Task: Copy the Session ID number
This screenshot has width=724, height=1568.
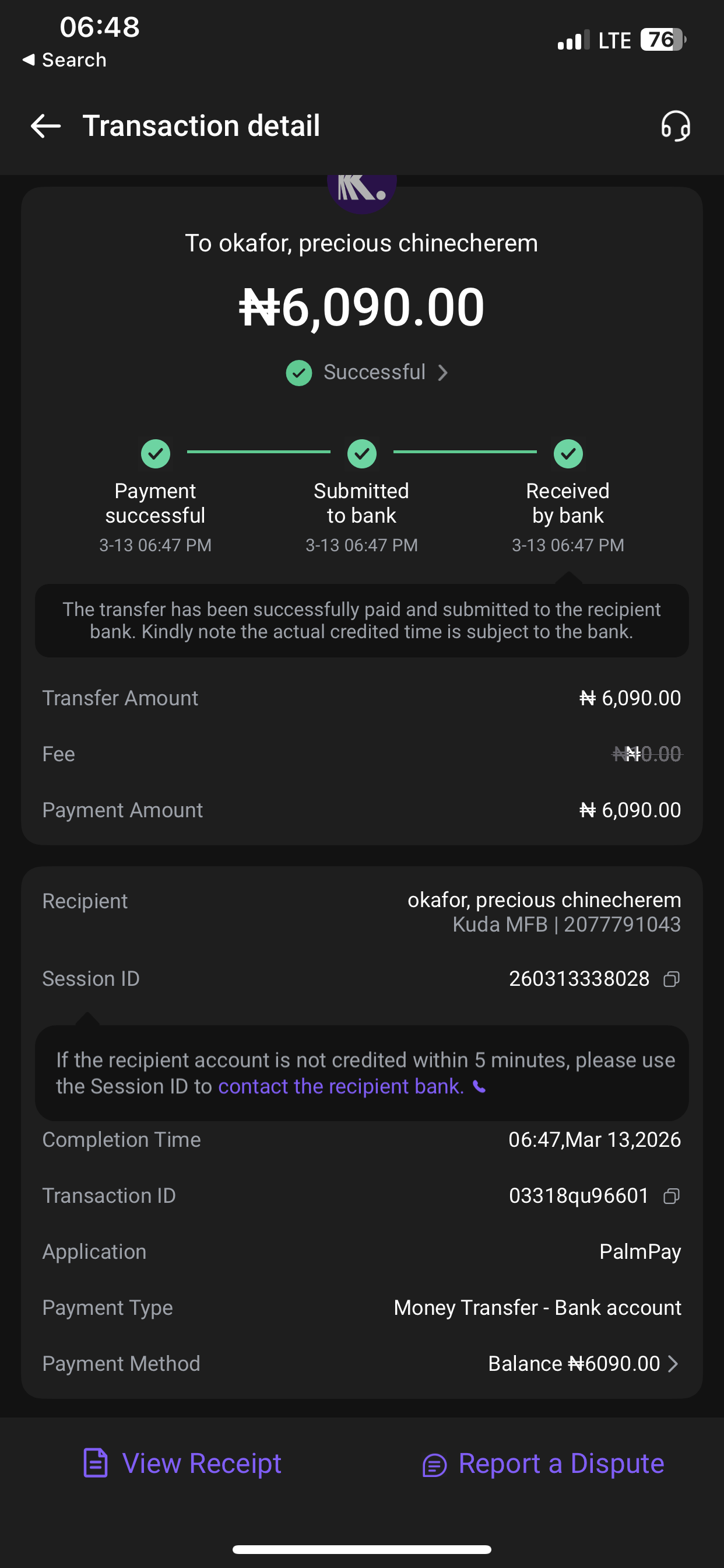Action: [x=671, y=979]
